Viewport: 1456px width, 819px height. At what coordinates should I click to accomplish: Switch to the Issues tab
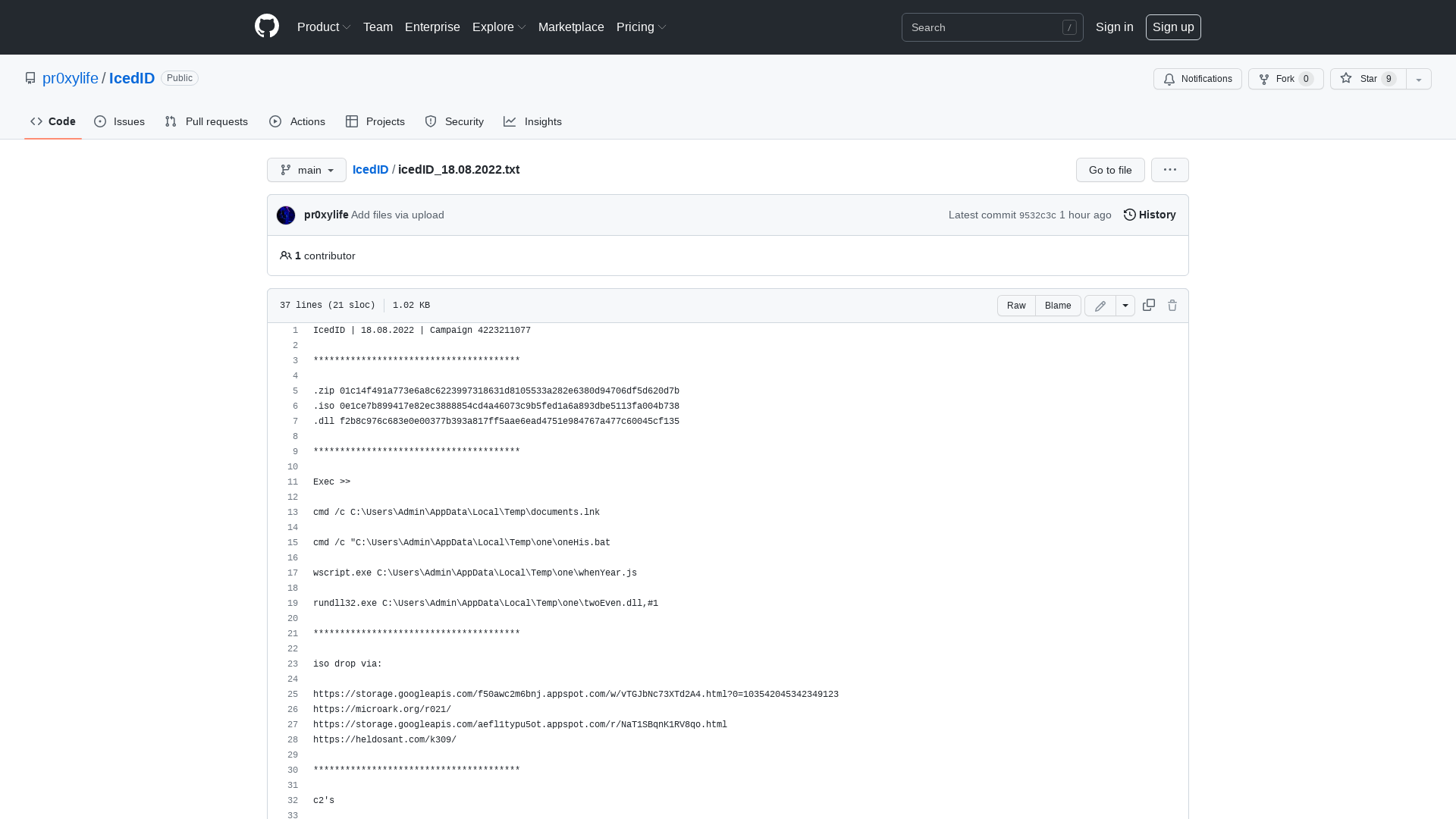119,121
